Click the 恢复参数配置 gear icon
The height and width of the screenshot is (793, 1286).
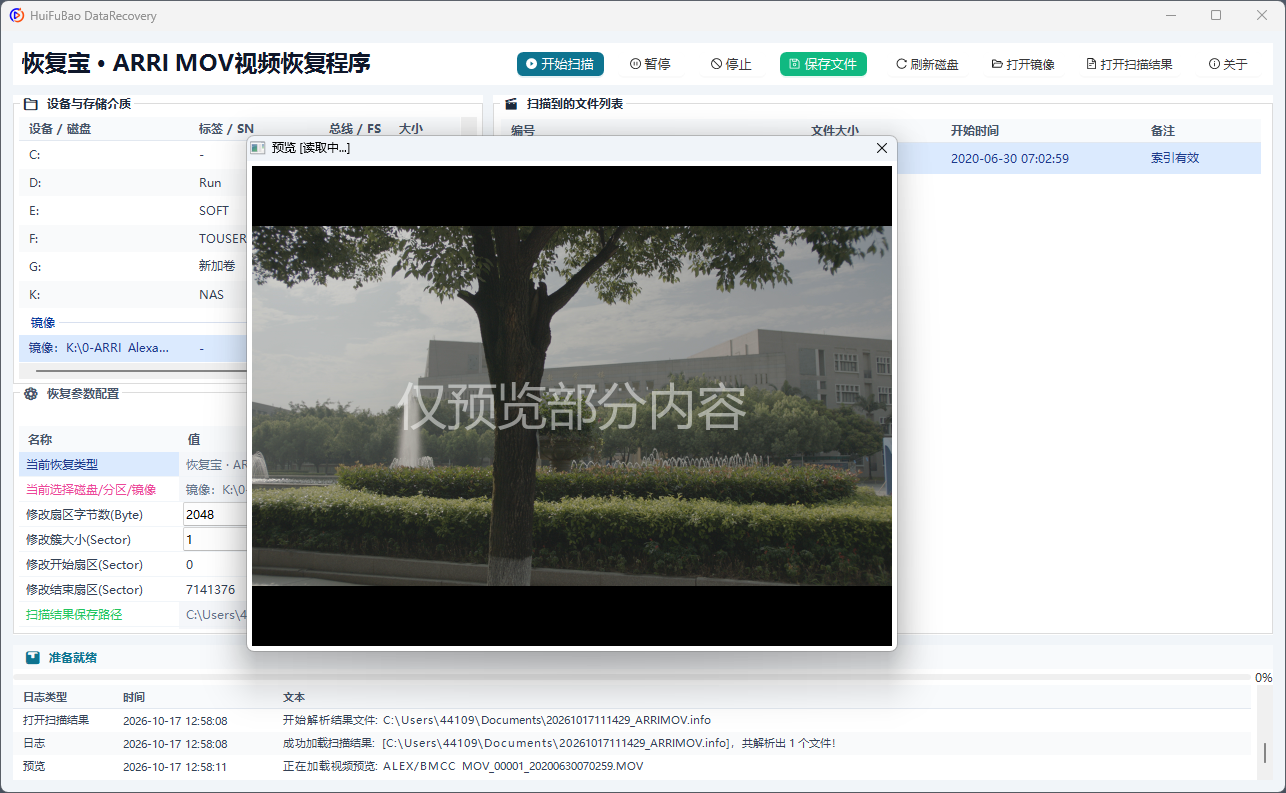tap(30, 393)
